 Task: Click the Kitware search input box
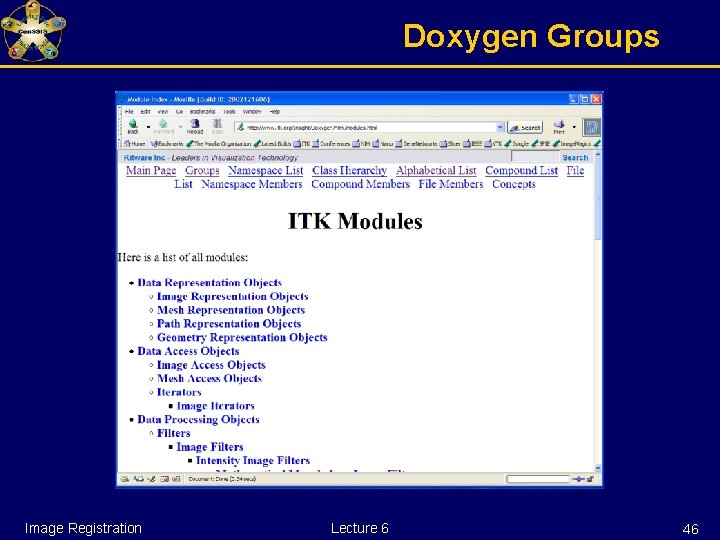535,157
